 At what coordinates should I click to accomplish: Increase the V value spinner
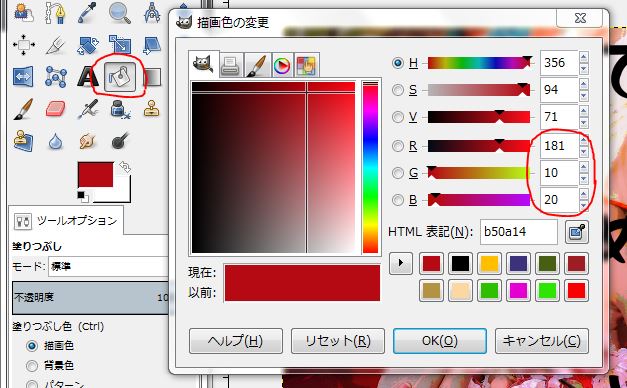point(584,111)
